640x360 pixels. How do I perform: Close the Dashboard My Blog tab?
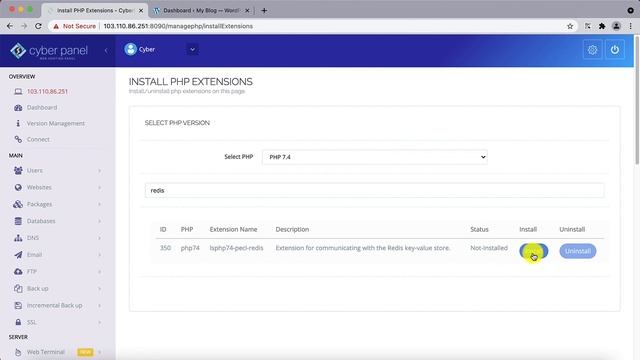click(x=247, y=11)
